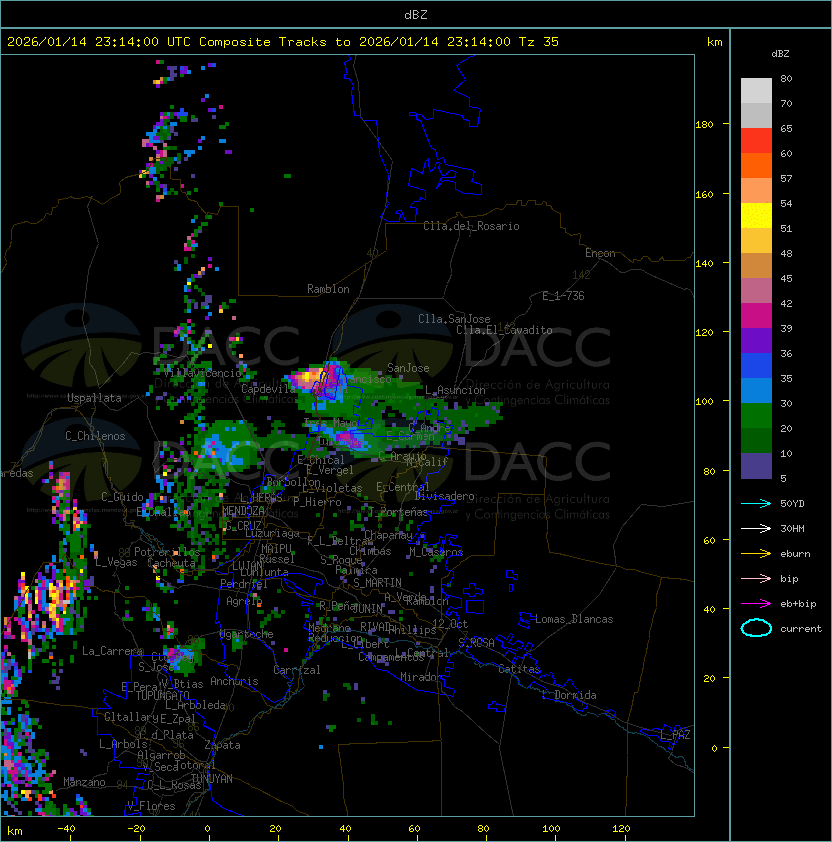Click the 'Catitas' map label
Viewport: 832px width, 842px height.
tap(519, 670)
